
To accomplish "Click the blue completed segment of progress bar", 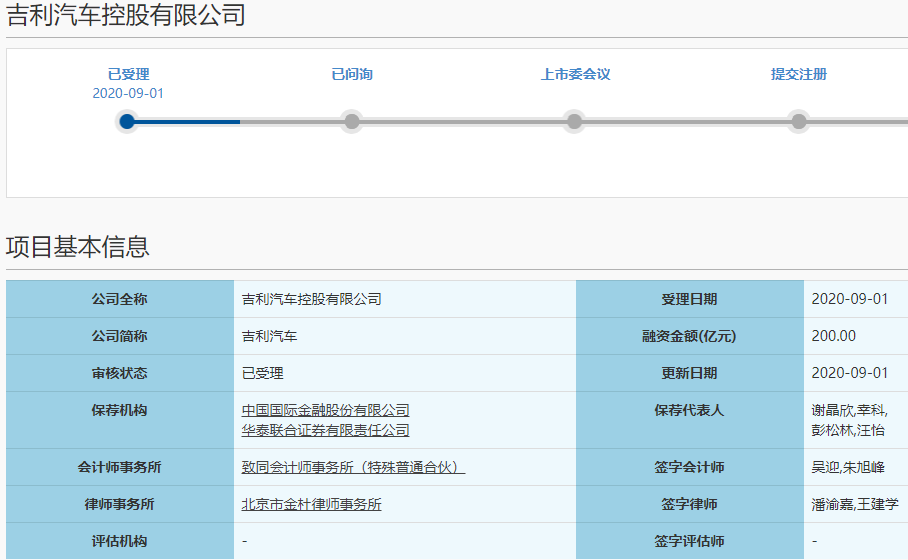I will (188, 122).
